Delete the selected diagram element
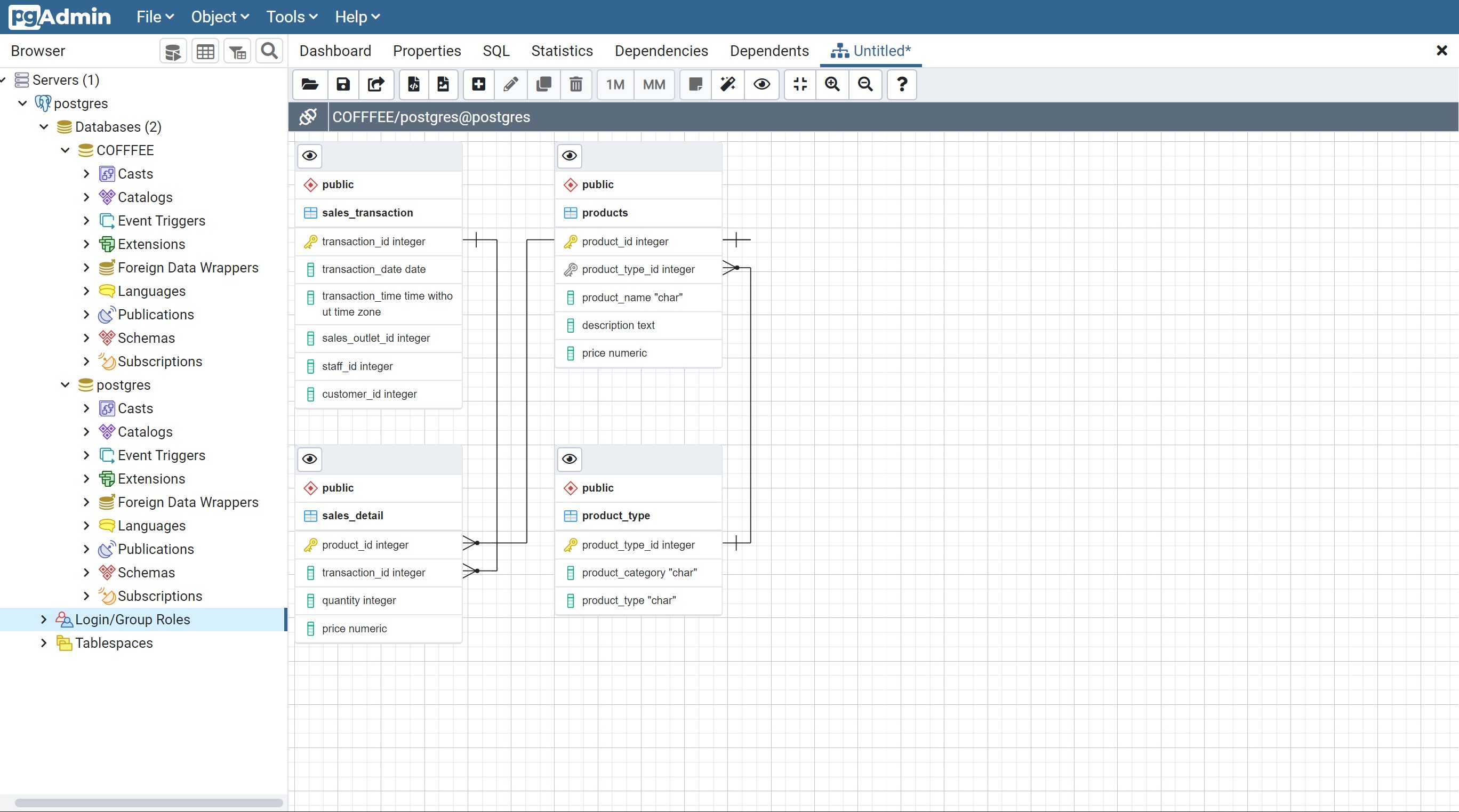 tap(576, 85)
